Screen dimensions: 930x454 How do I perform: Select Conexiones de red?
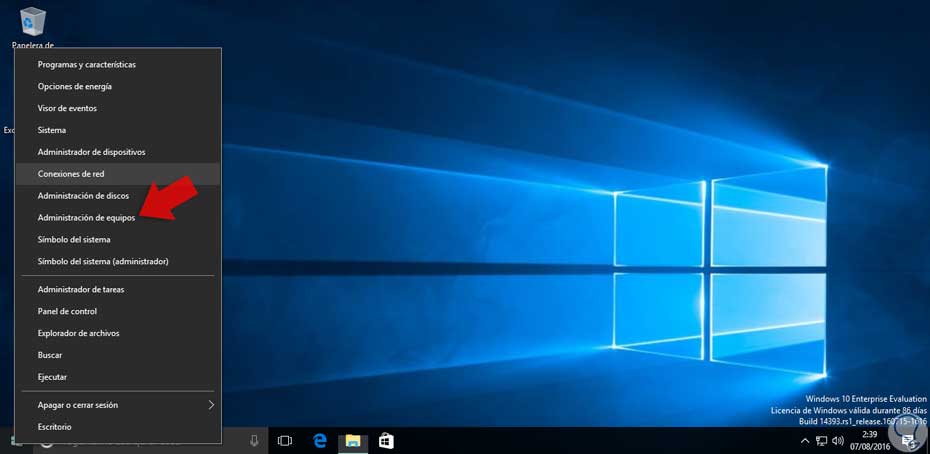click(117, 174)
